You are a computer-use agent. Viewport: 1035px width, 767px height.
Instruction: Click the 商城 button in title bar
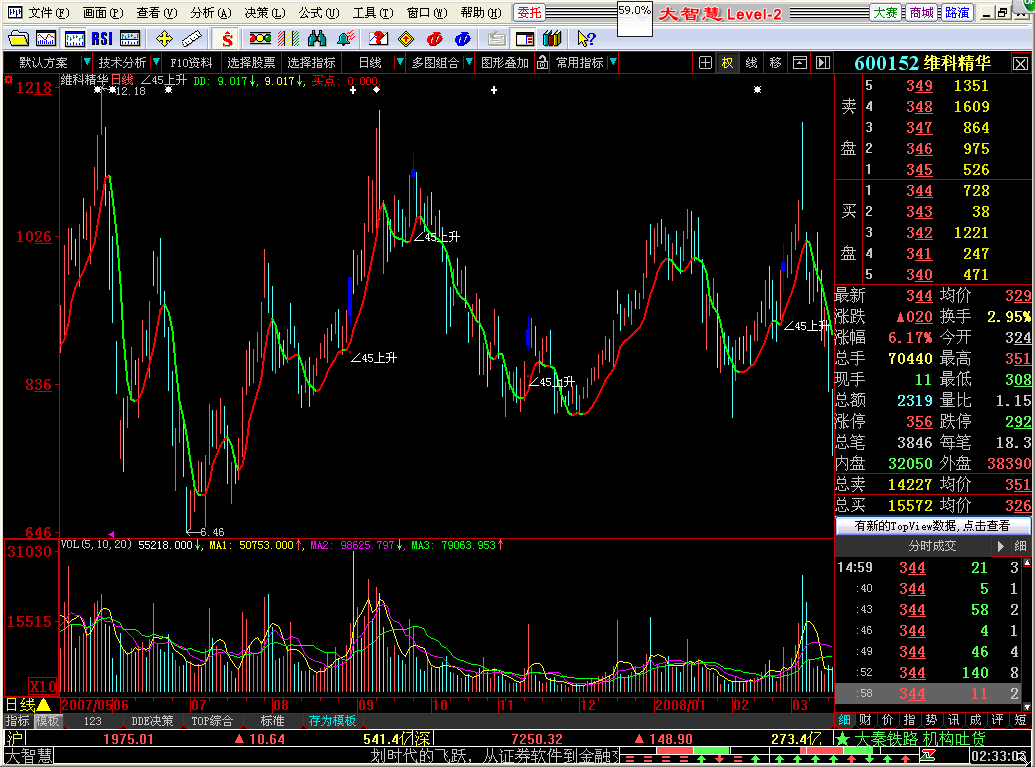point(921,13)
